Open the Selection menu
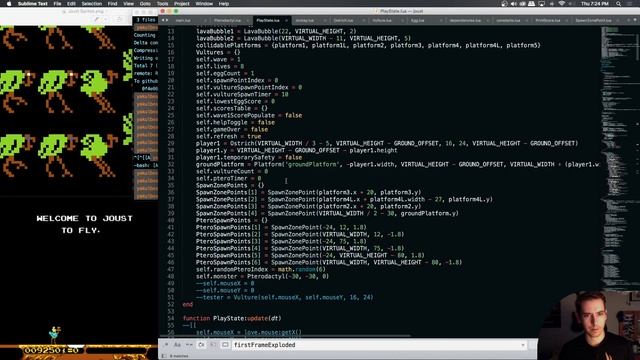 92,4
